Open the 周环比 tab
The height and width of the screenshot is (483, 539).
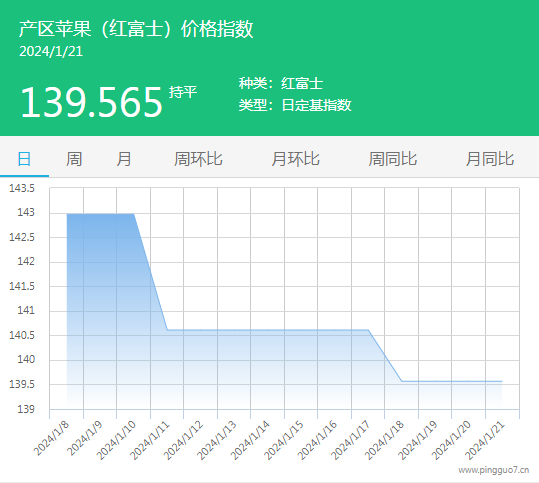point(198,159)
